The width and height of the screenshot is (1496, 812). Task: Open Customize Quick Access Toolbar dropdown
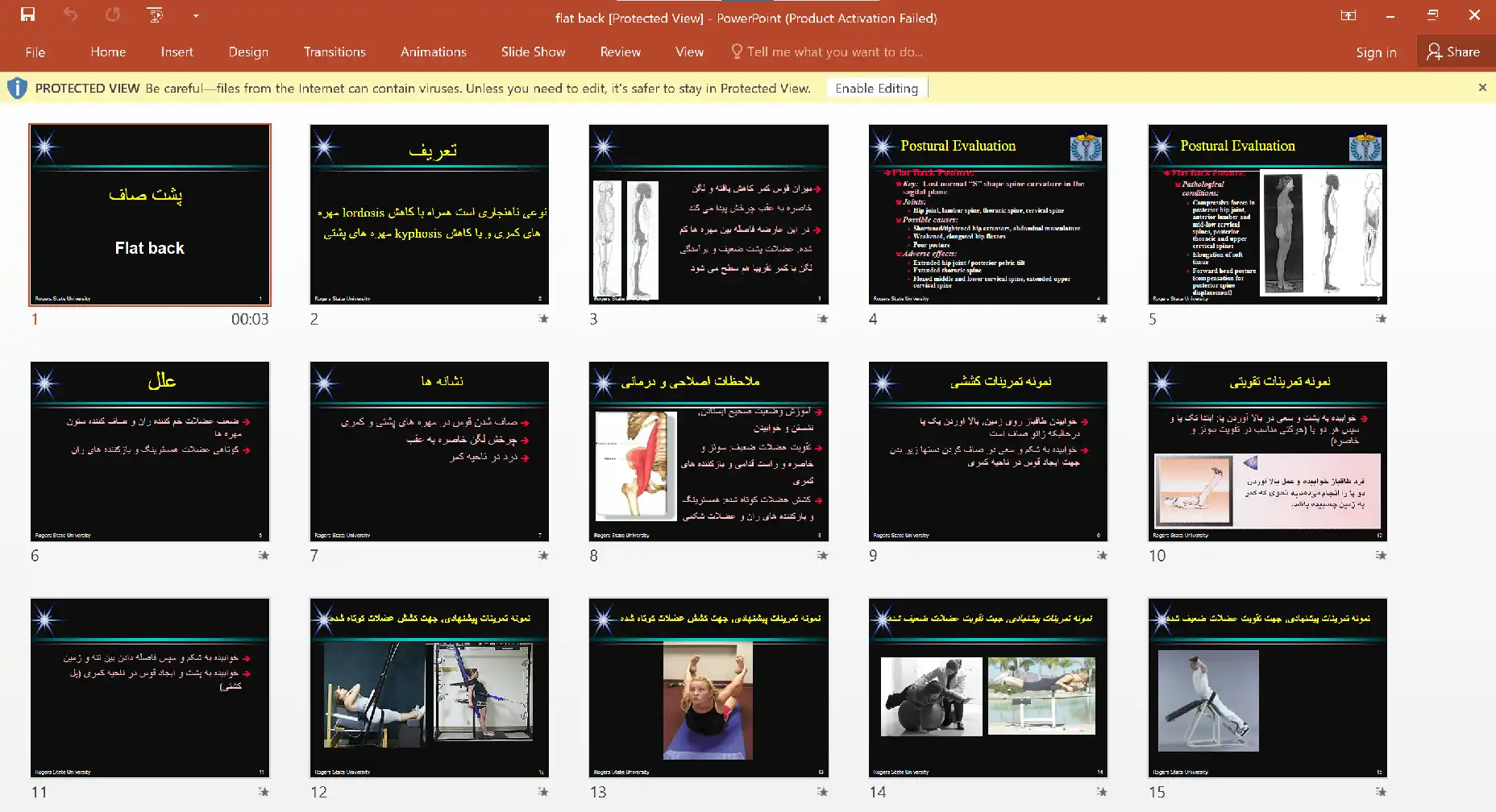pos(195,15)
